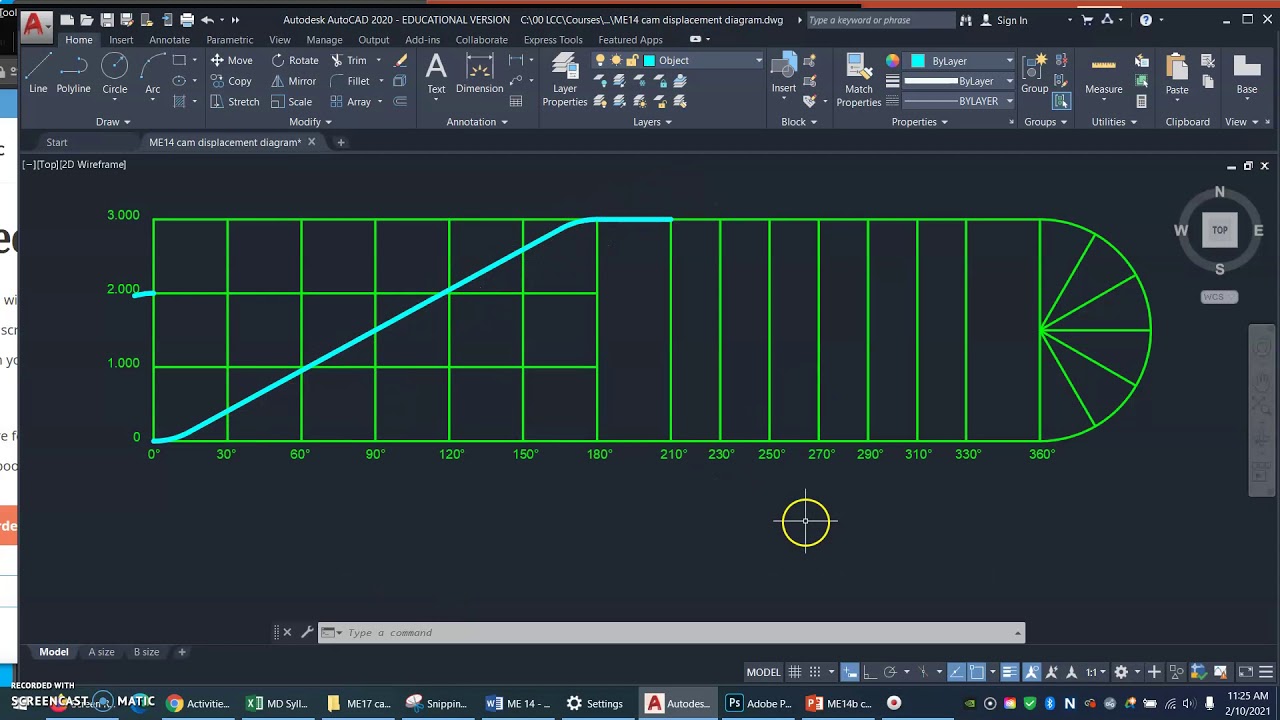Open Layer Properties manager

pos(565,80)
